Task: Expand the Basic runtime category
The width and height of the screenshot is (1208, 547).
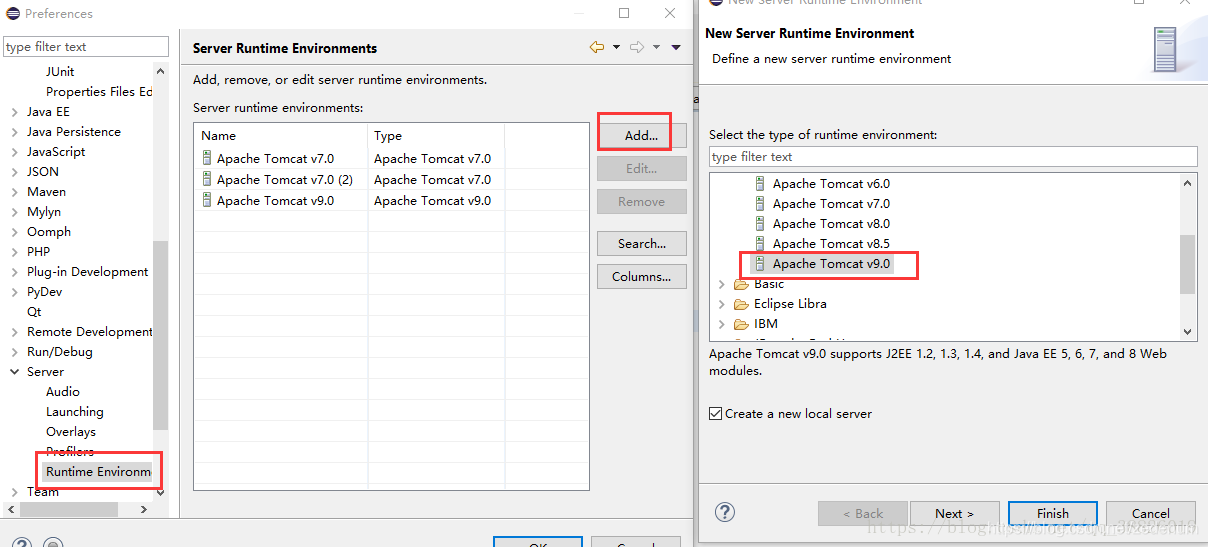Action: point(722,284)
